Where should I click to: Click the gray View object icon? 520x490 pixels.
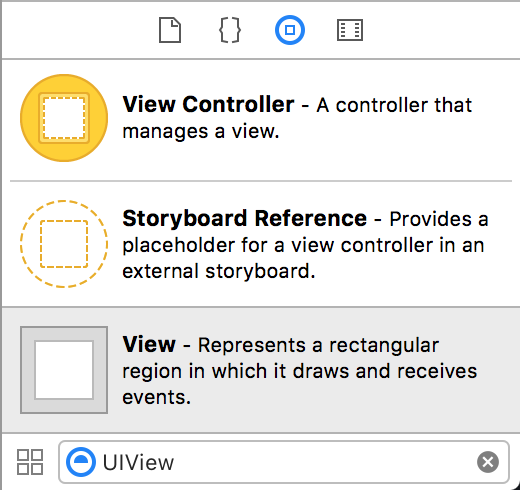coord(64,370)
